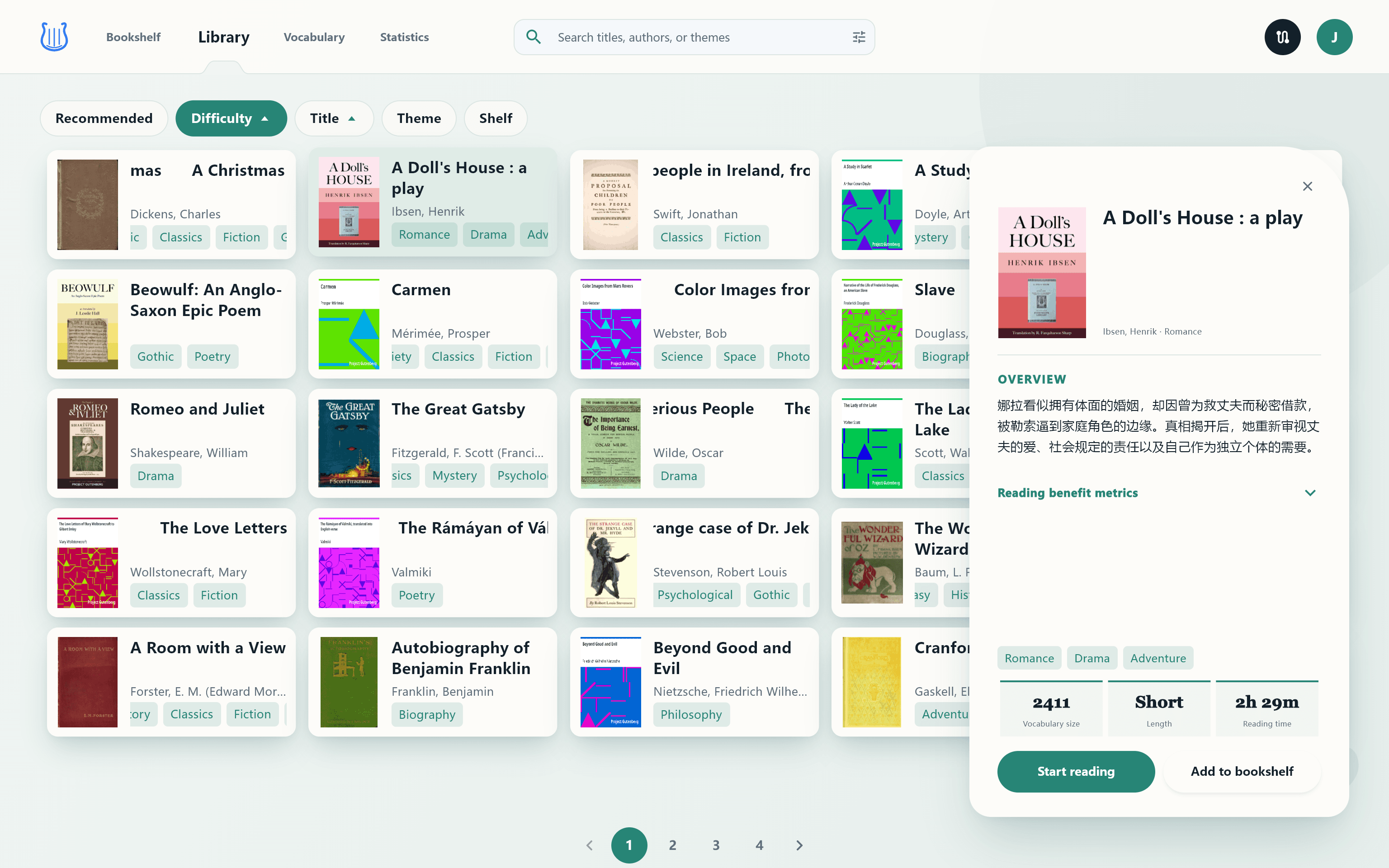
Task: Go to page 3
Action: [716, 845]
